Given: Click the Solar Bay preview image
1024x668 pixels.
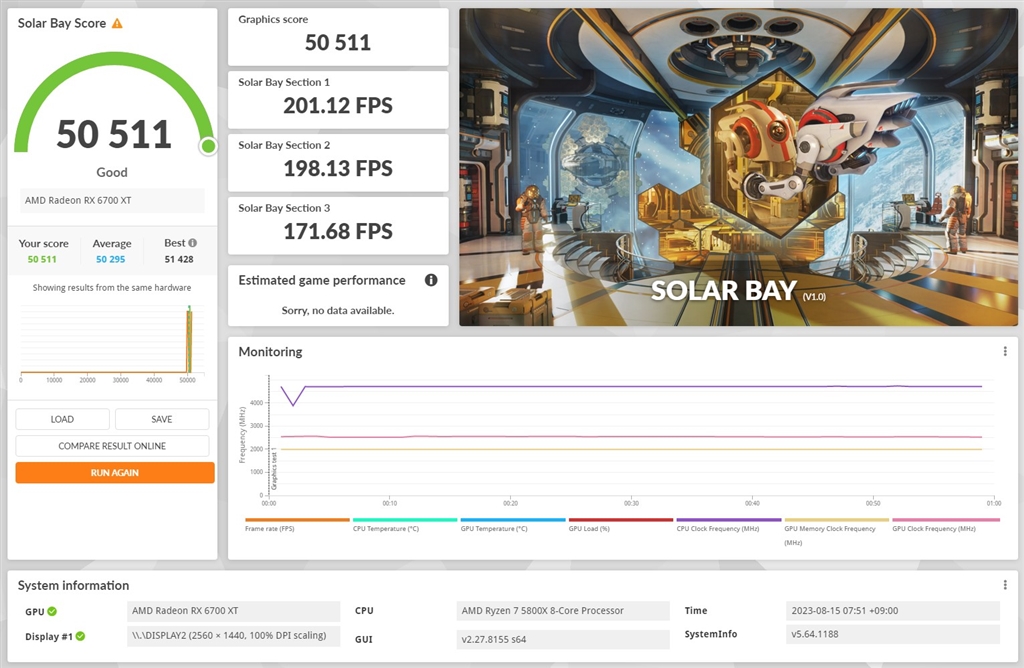Looking at the screenshot, I should [738, 167].
